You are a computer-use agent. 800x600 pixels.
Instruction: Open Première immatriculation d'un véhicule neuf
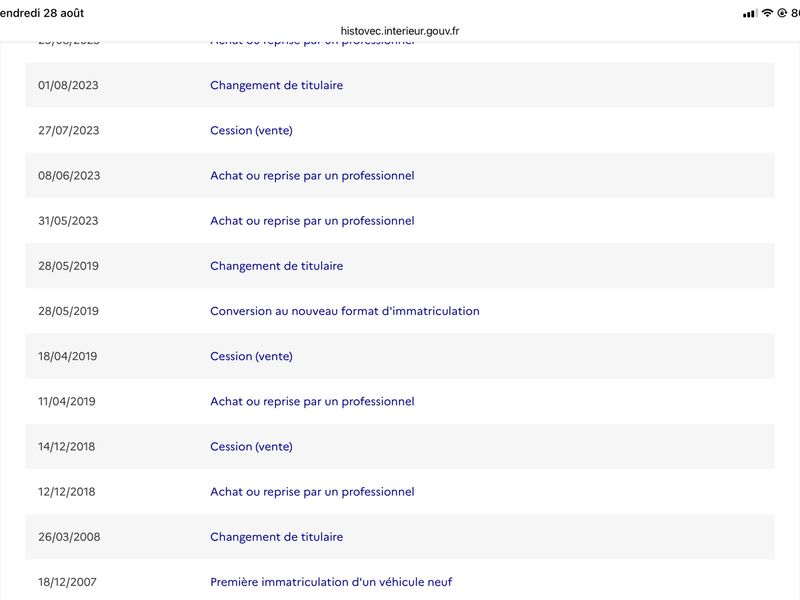(331, 582)
